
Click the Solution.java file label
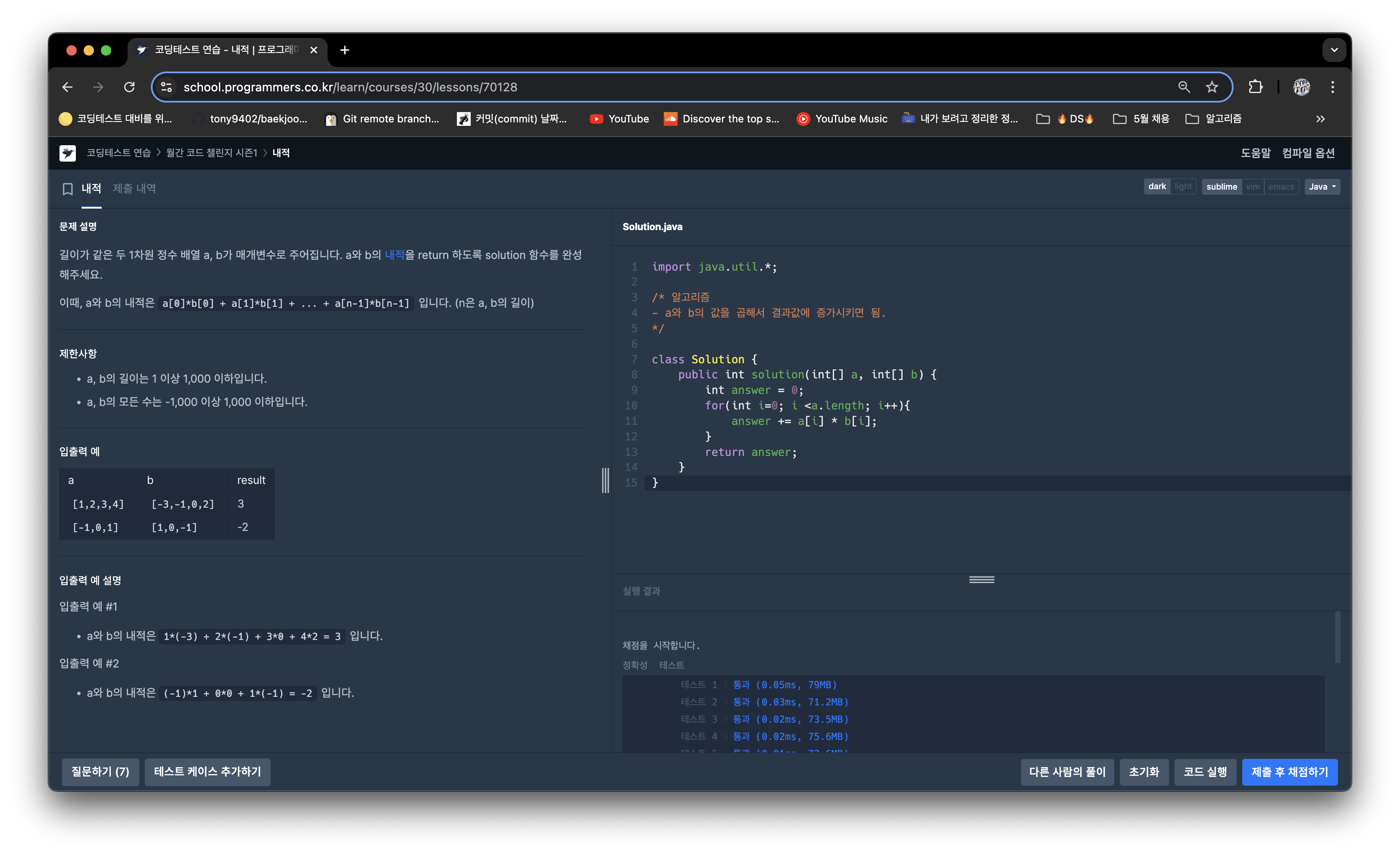652,227
